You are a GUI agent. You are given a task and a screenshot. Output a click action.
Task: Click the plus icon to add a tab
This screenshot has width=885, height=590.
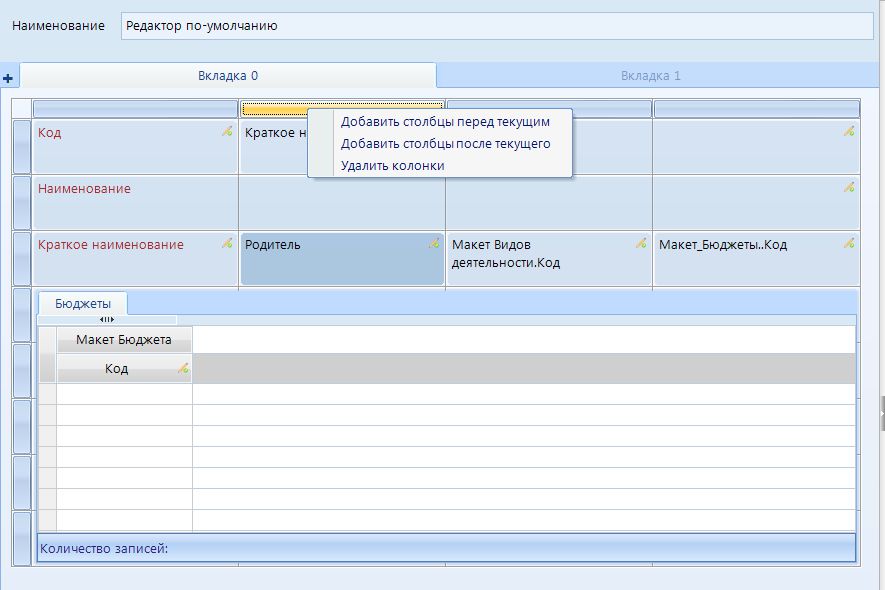click(x=7, y=78)
